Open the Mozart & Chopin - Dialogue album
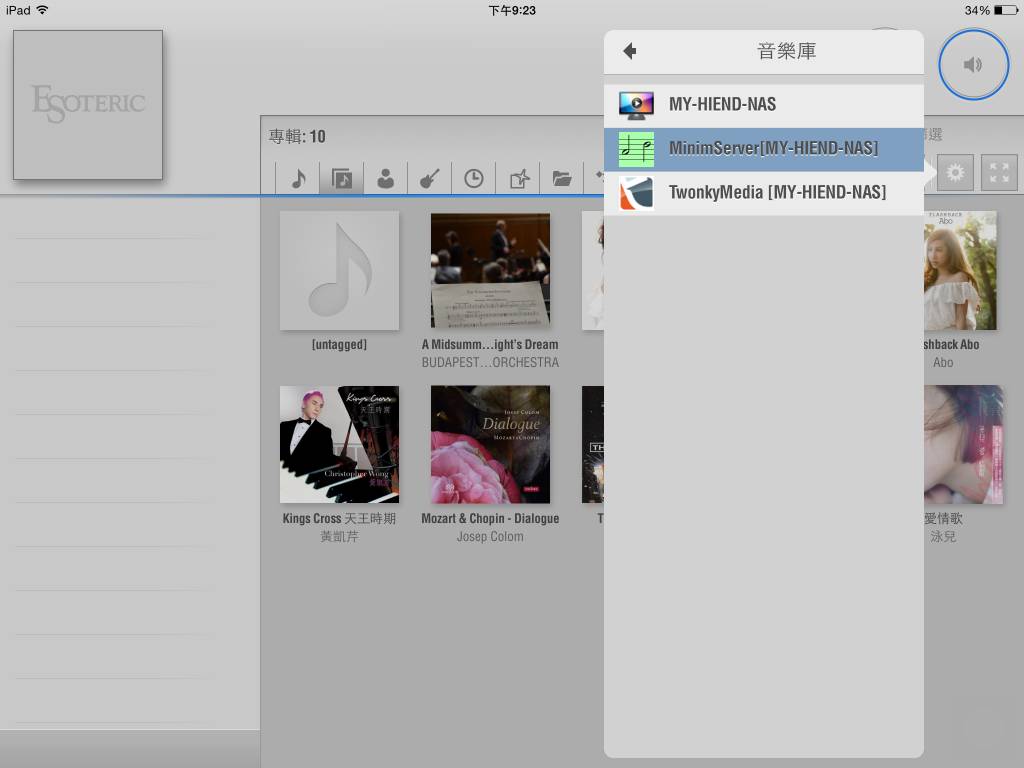This screenshot has width=1024, height=768. point(490,445)
